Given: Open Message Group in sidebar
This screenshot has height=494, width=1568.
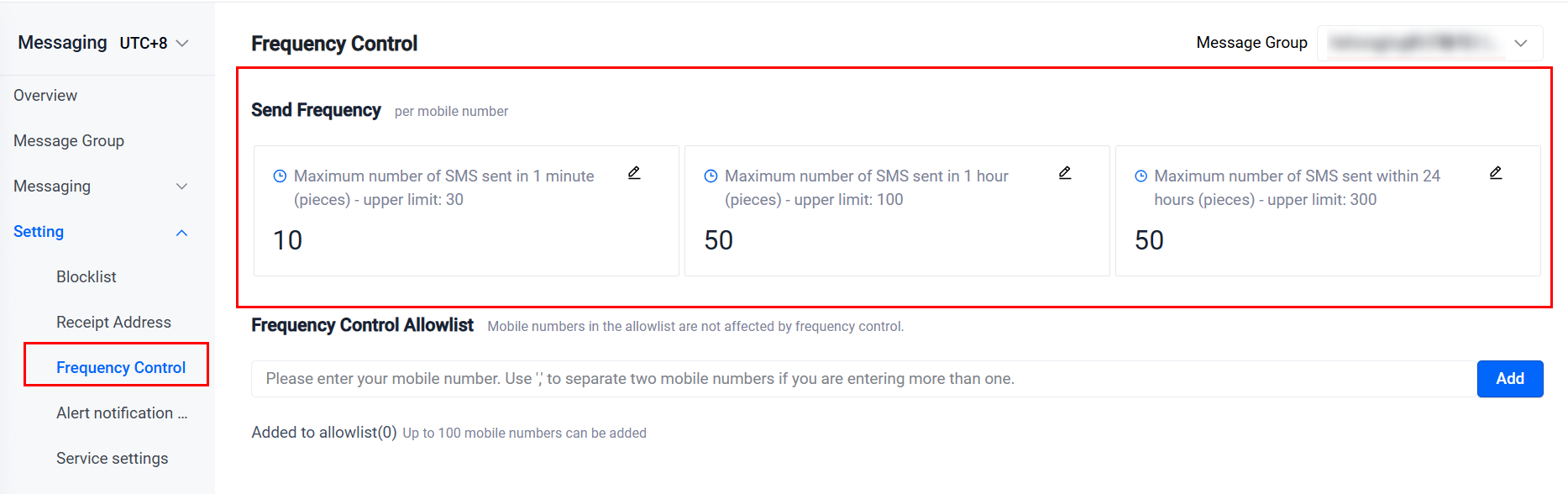Looking at the screenshot, I should (x=69, y=141).
